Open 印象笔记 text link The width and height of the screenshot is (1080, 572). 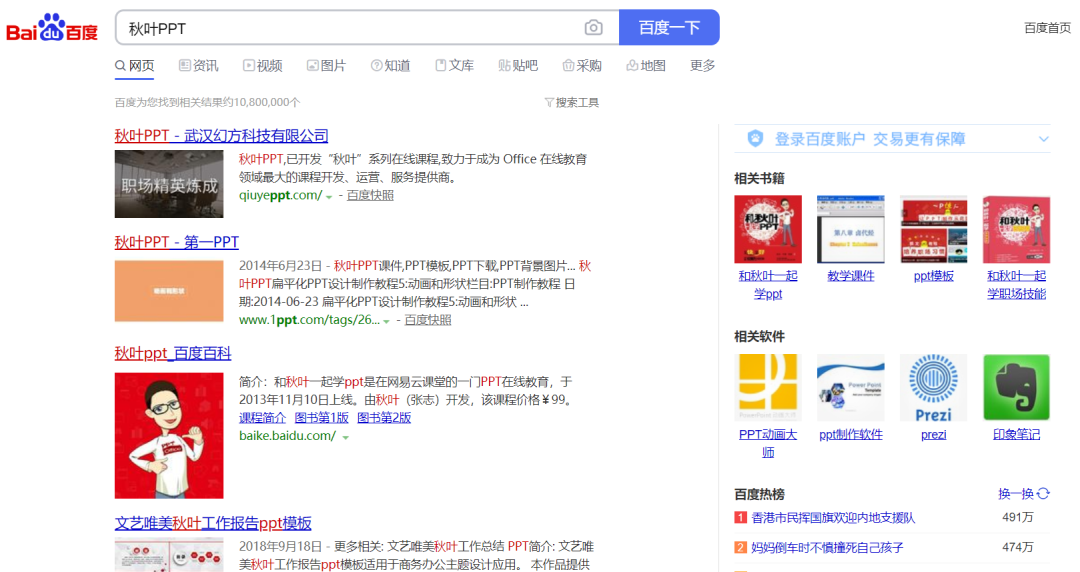point(1017,435)
